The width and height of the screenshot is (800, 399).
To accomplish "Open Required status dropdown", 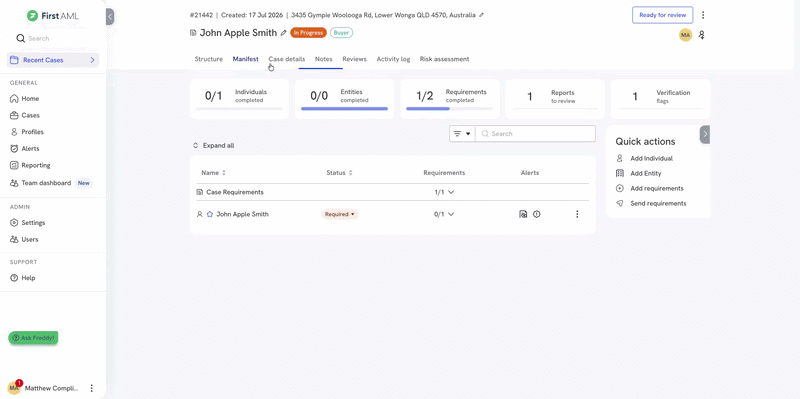I will 340,214.
